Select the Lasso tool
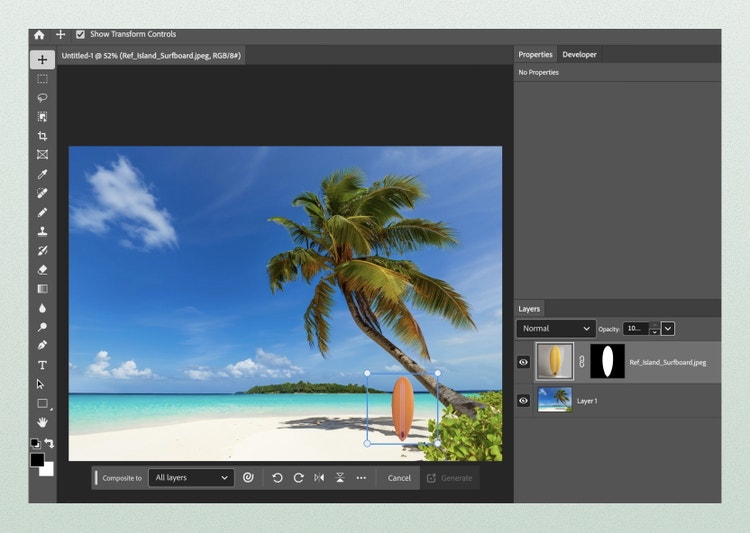 click(43, 98)
